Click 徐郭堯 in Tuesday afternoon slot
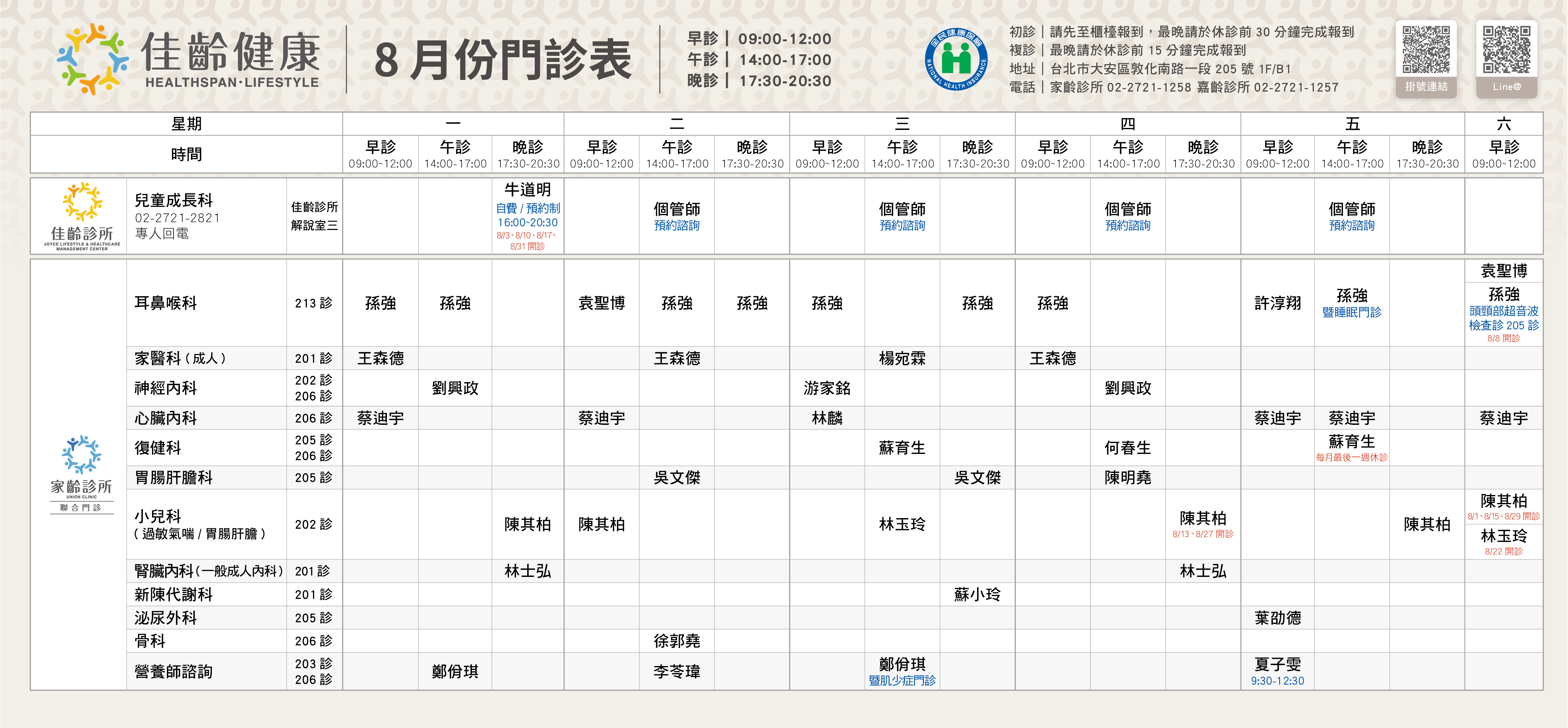This screenshot has width=1568, height=728. 677,641
